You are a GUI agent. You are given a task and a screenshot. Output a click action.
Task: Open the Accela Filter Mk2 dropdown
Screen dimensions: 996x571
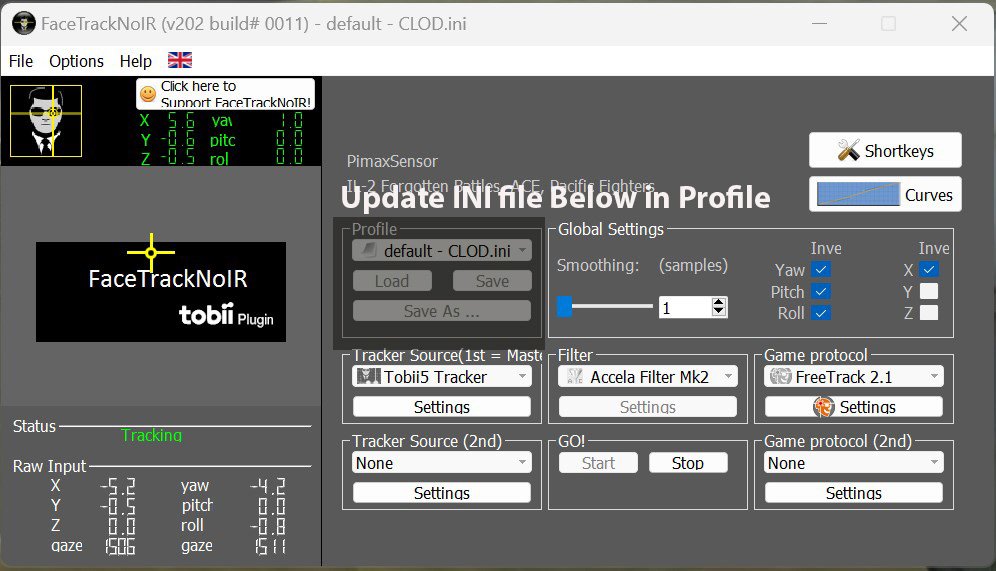tap(648, 377)
